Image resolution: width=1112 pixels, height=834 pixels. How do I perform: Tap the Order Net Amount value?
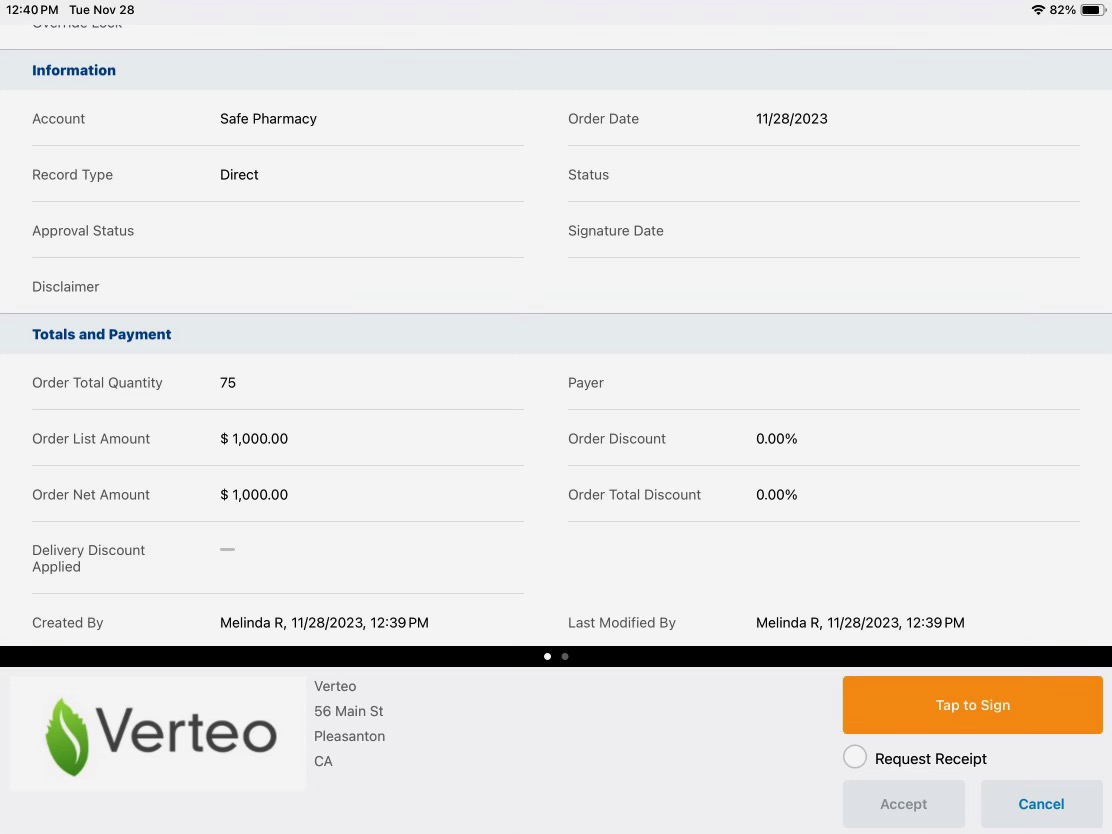[x=254, y=494]
